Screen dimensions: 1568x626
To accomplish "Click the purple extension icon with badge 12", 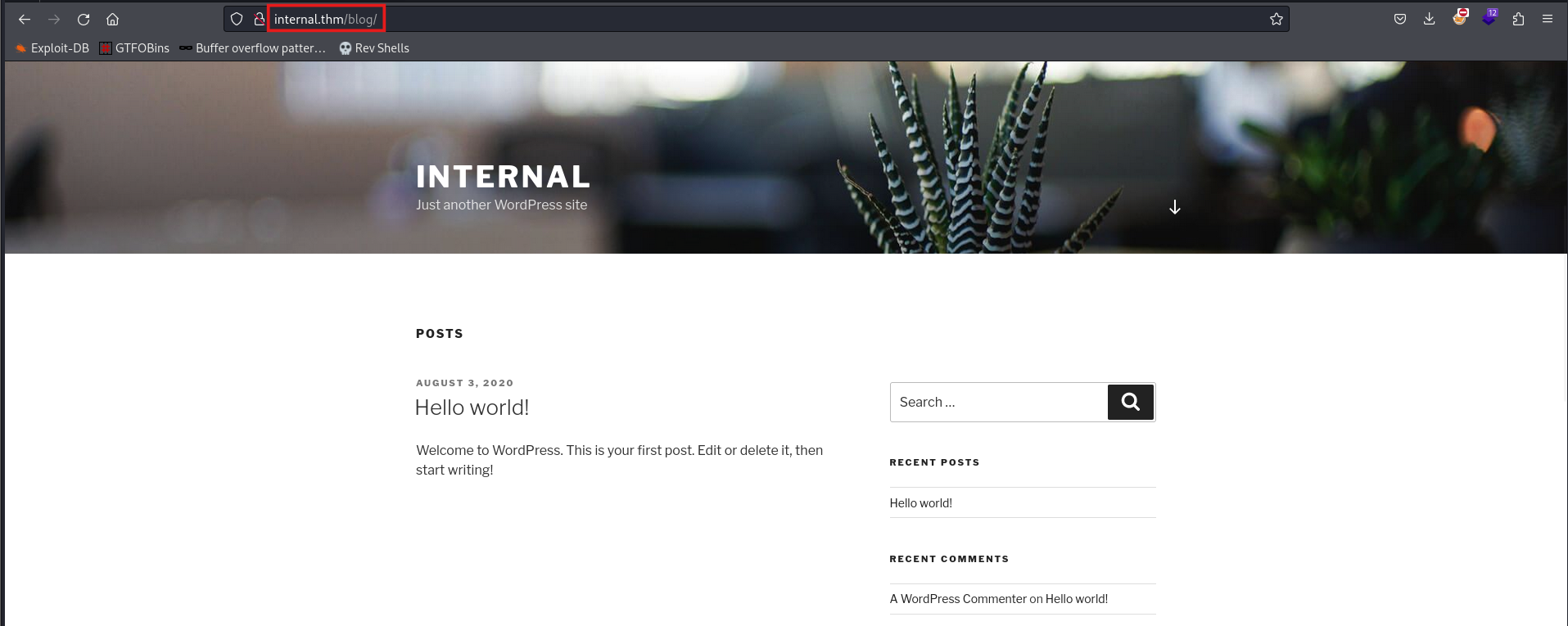I will (1489, 17).
